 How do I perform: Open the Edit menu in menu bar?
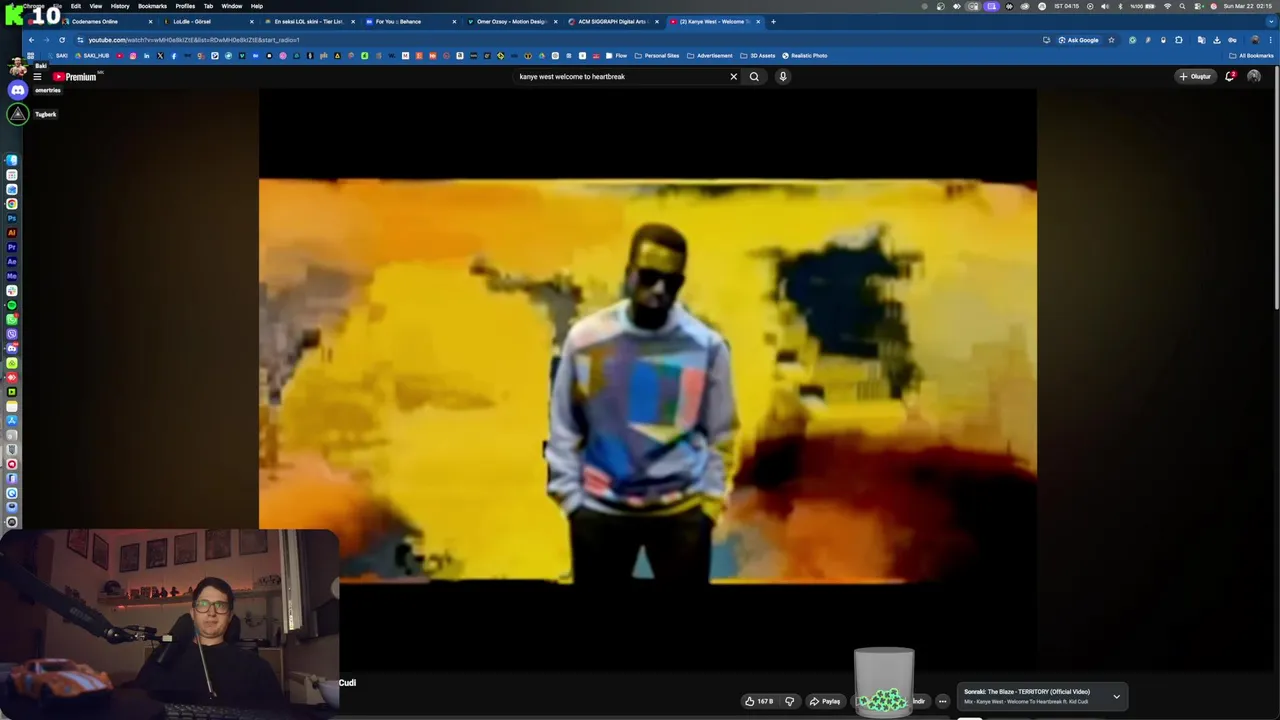pyautogui.click(x=75, y=6)
